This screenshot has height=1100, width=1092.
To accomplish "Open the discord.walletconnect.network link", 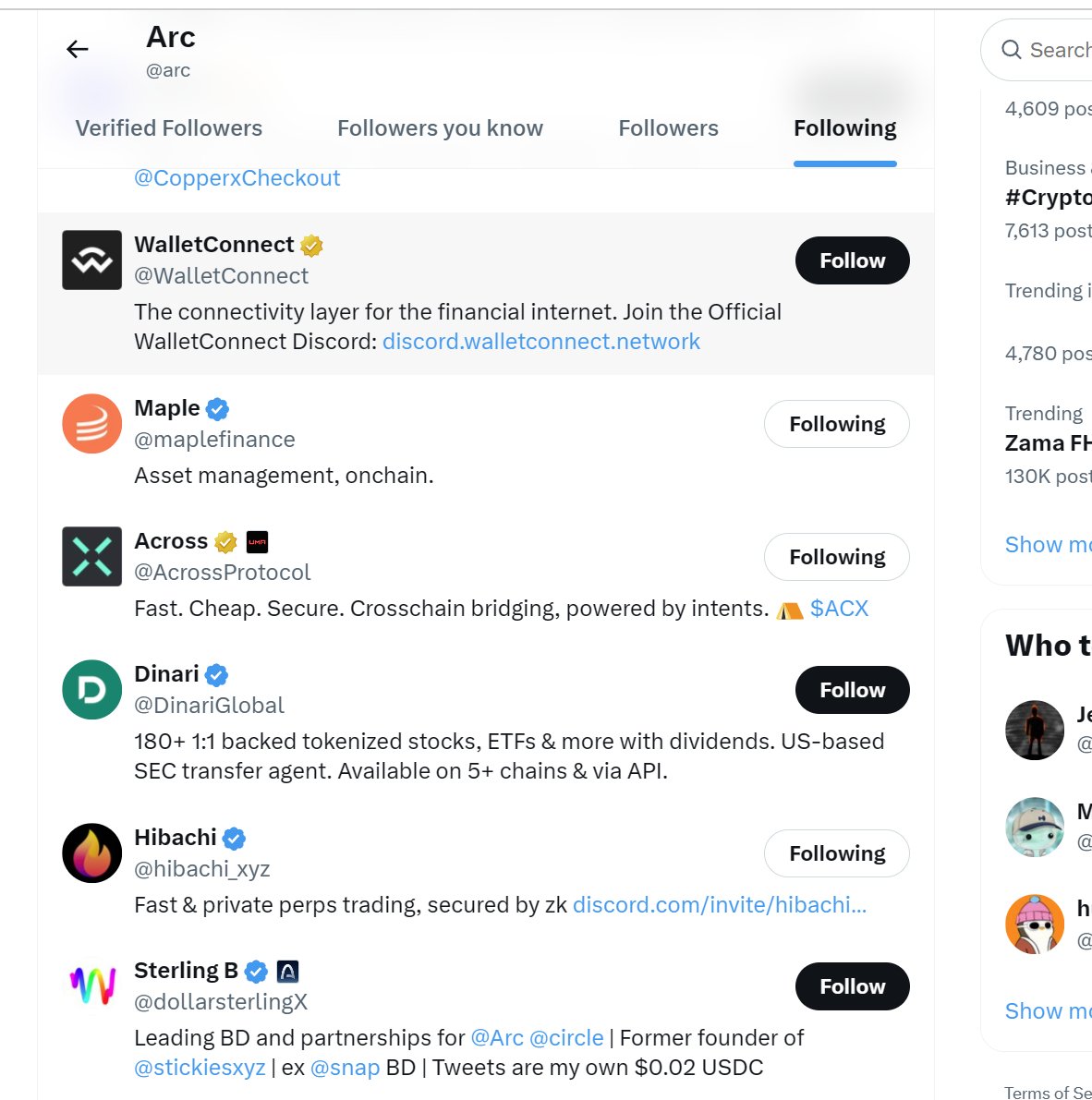I will tap(541, 342).
